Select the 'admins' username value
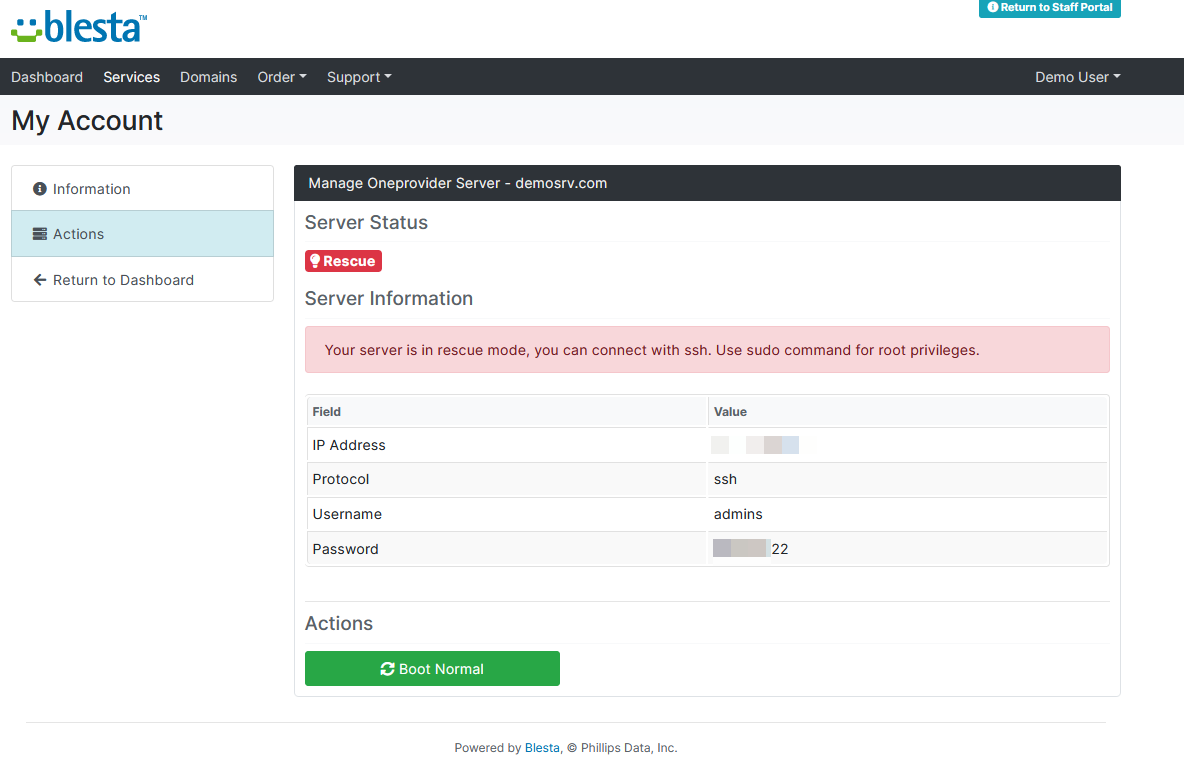This screenshot has height=765, width=1184. (x=738, y=514)
